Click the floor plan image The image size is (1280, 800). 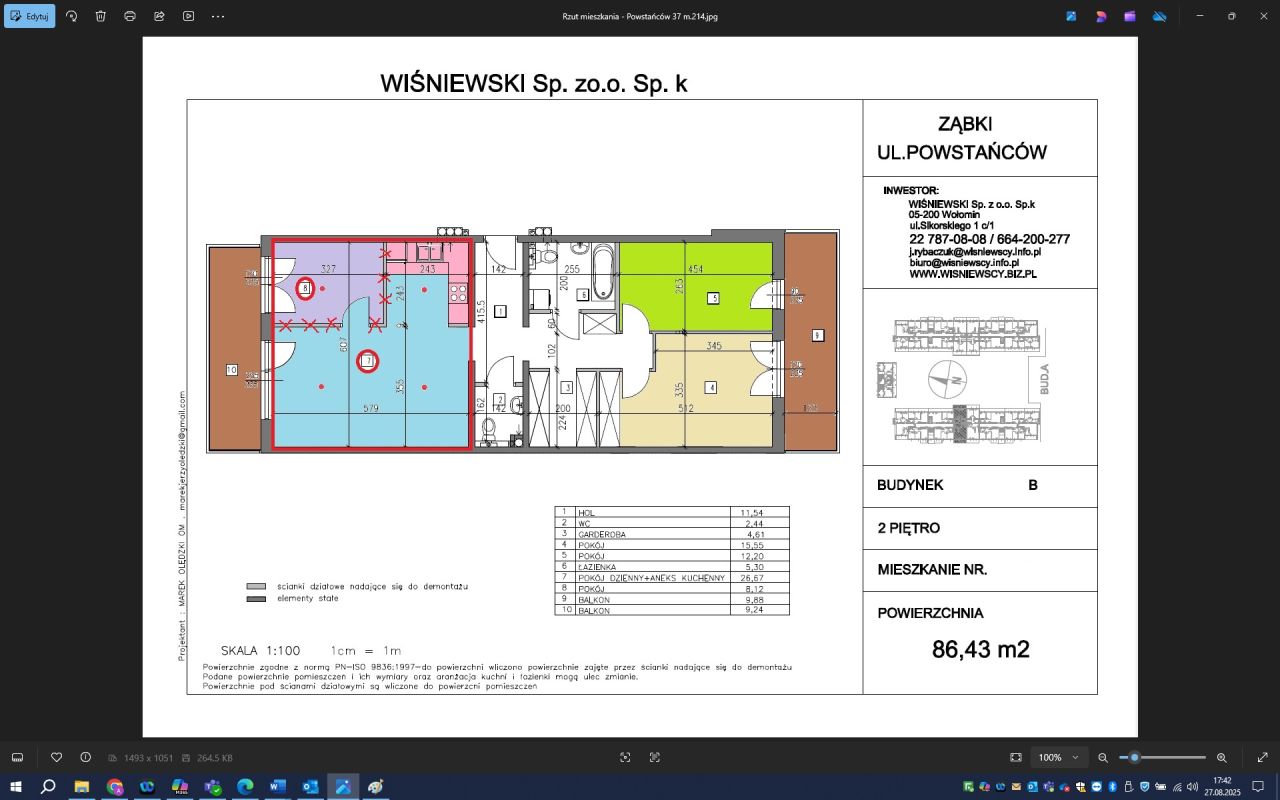tap(640, 387)
